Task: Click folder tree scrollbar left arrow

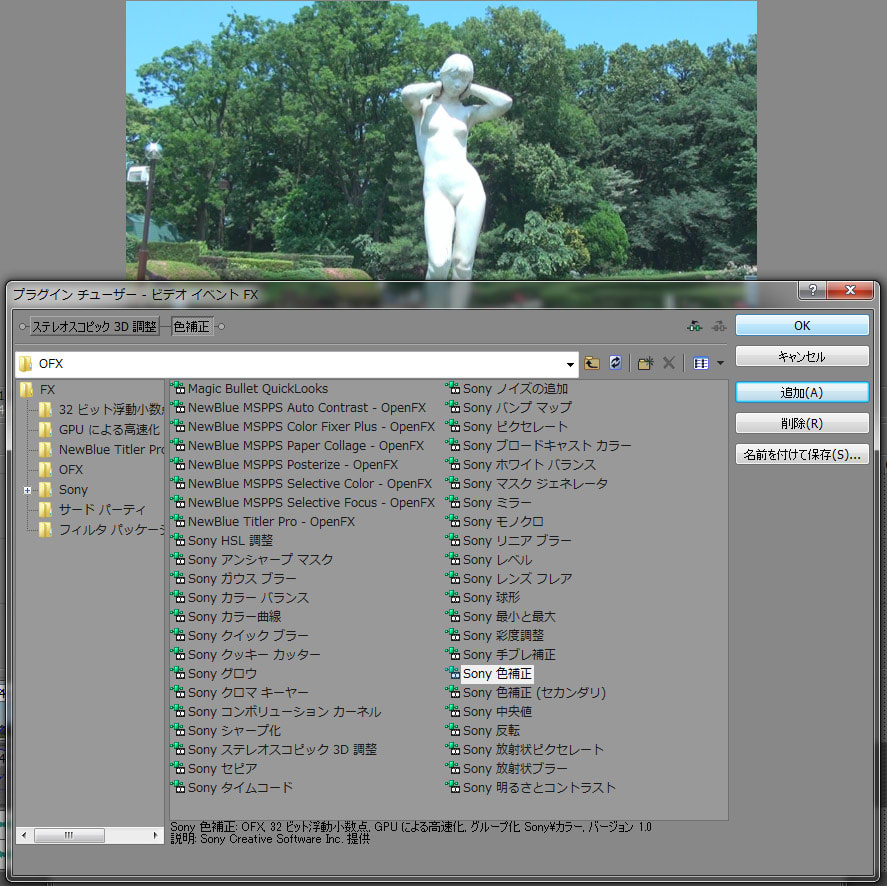Action: 24,835
